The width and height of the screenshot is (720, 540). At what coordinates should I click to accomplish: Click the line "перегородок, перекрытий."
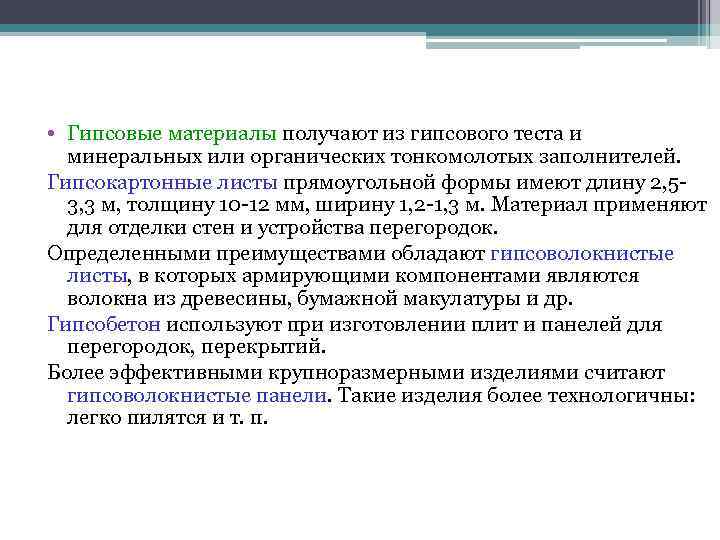(x=197, y=347)
